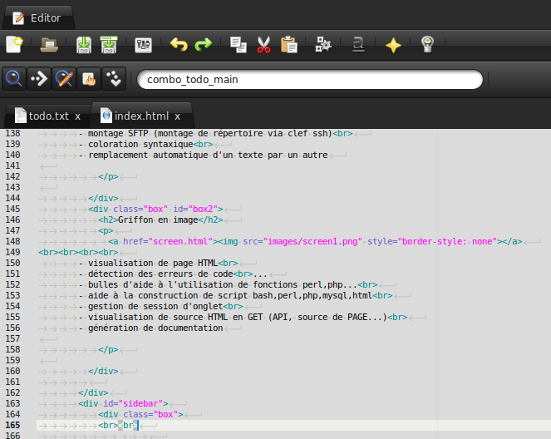This screenshot has height=439, width=551.
Task: Switch to the todo.txt tab
Action: coord(48,116)
